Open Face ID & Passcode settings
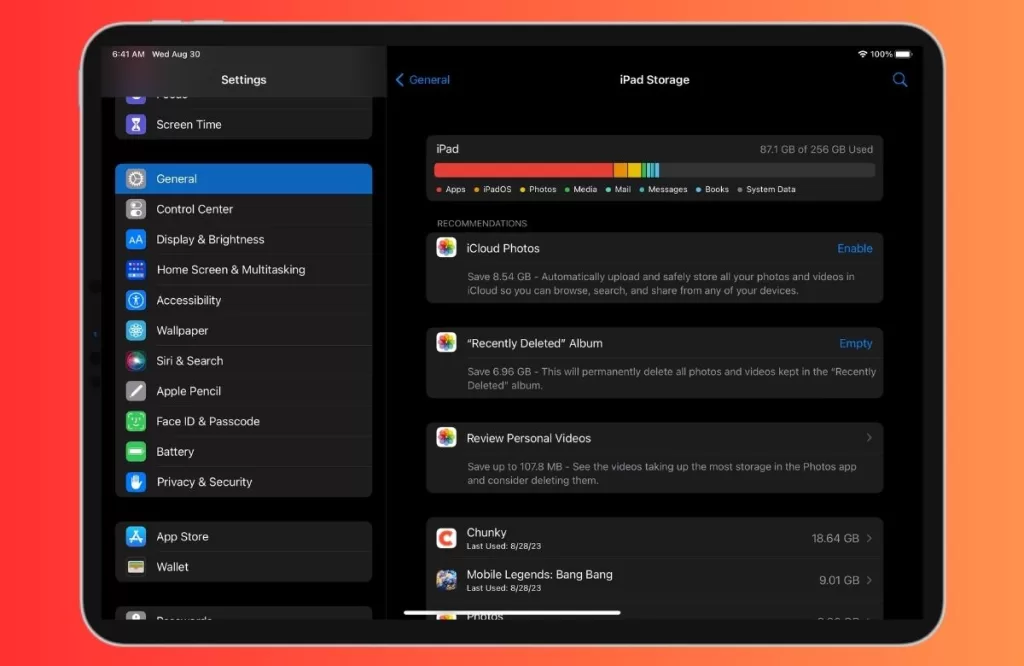 (x=244, y=421)
